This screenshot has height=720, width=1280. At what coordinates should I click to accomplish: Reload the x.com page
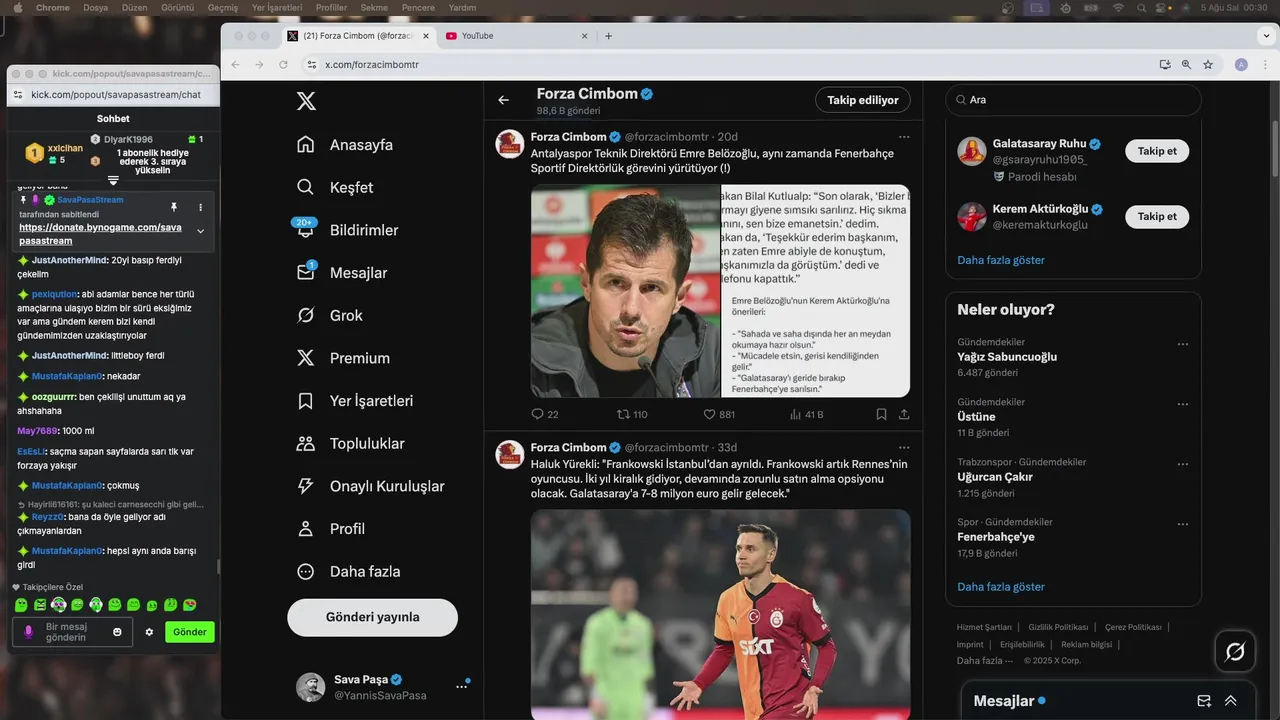284,64
